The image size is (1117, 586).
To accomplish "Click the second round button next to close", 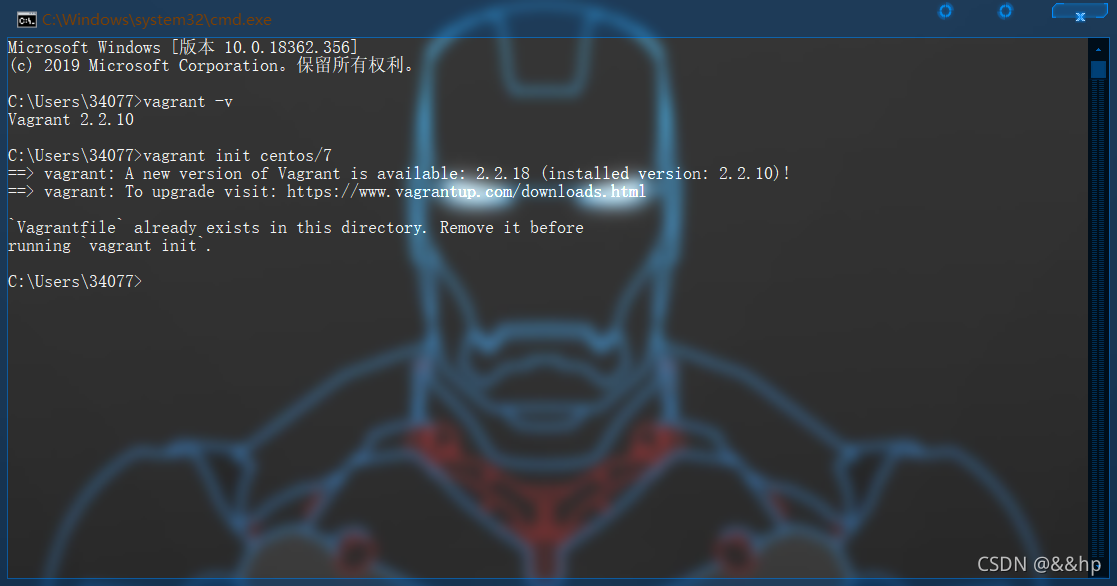I will tap(1005, 11).
